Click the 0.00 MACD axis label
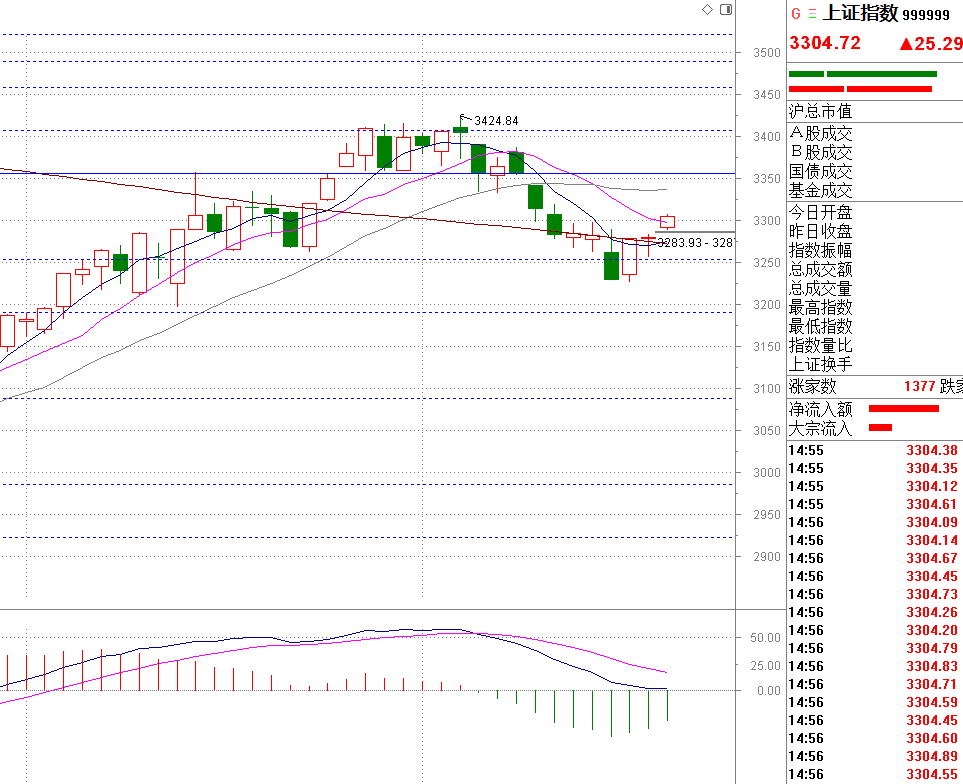The image size is (963, 784). tap(769, 691)
